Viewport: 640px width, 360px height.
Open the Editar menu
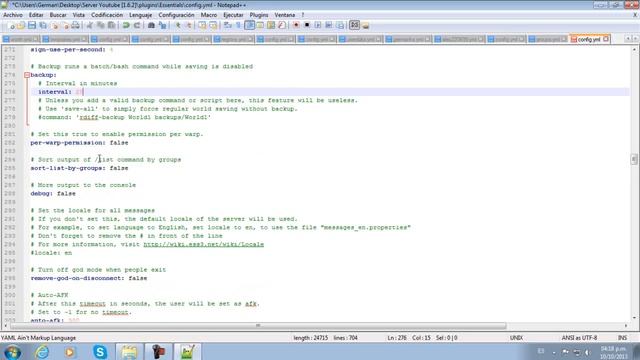click(36, 15)
